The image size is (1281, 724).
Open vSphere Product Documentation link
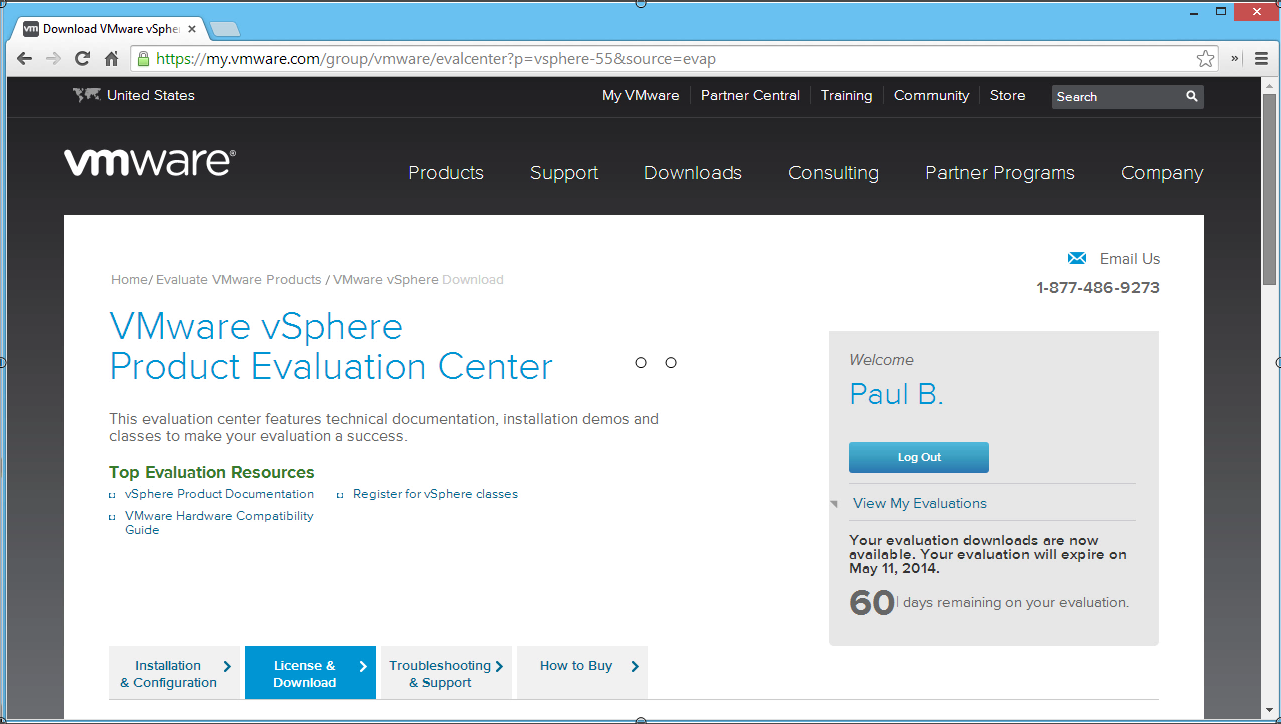[x=219, y=494]
